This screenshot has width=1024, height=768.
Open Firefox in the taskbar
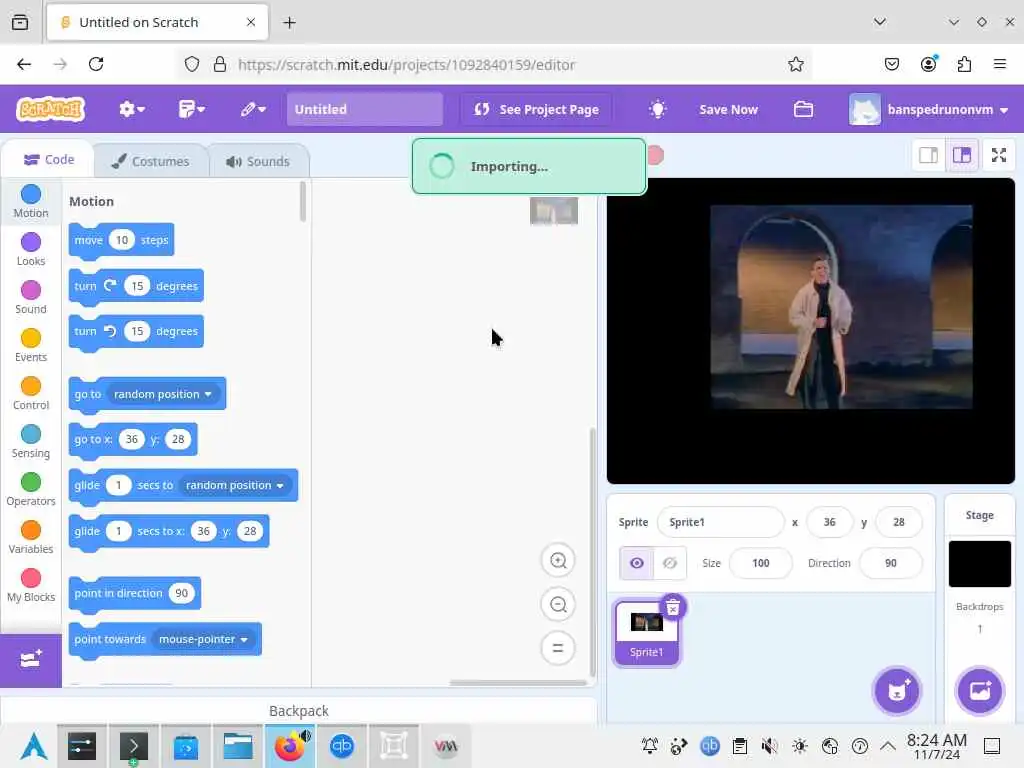(289, 746)
